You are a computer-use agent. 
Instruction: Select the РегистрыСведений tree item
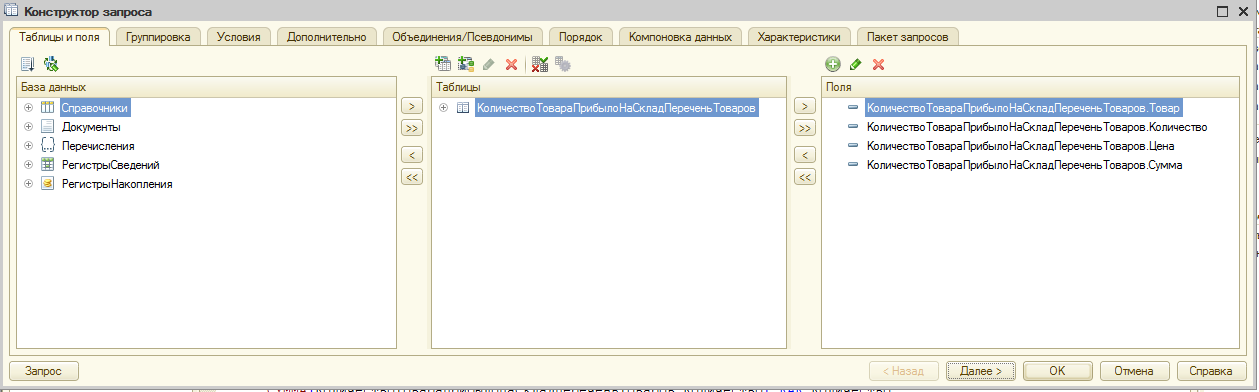click(110, 165)
